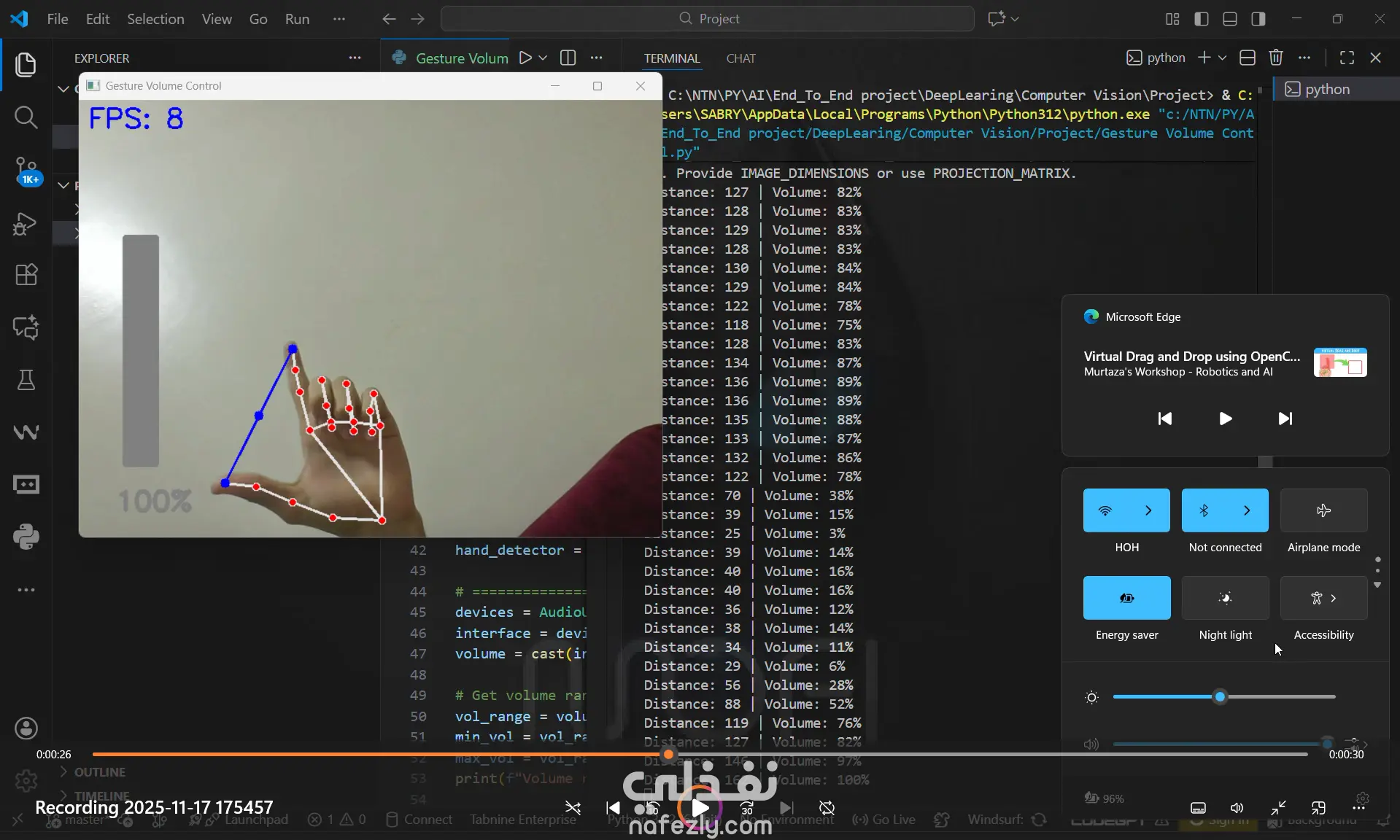Toggle the secondary side bar visibility
Image resolution: width=1400 pixels, height=840 pixels.
pyautogui.click(x=1258, y=19)
